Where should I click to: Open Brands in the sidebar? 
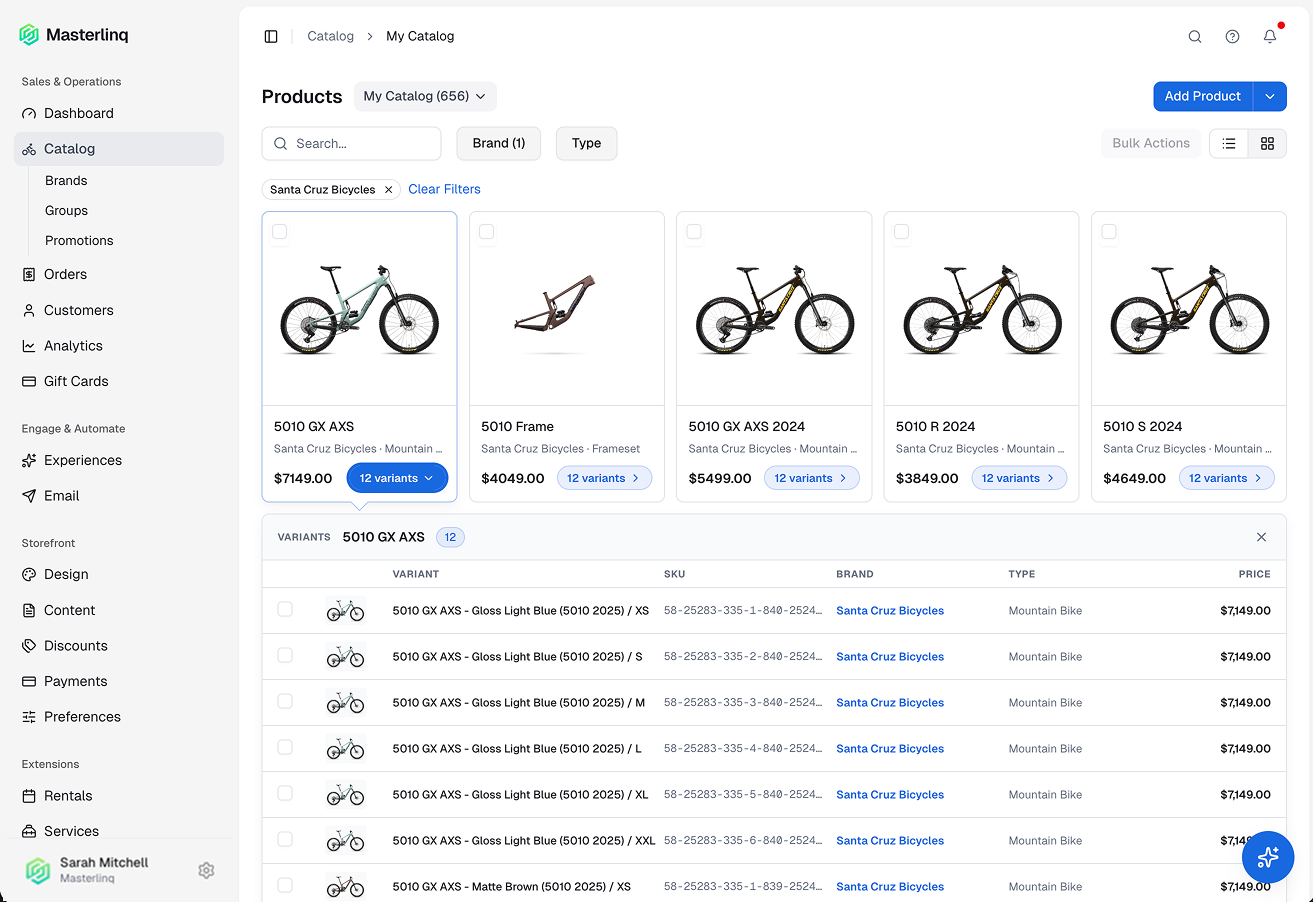pos(66,181)
